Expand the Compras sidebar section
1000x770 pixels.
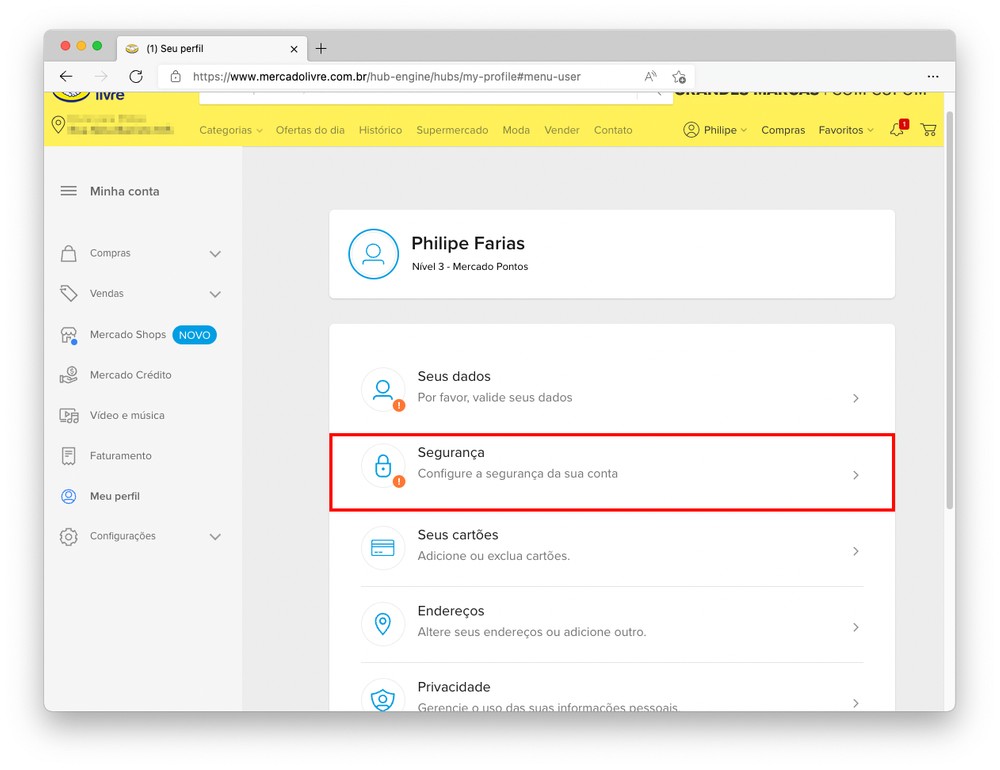[215, 254]
